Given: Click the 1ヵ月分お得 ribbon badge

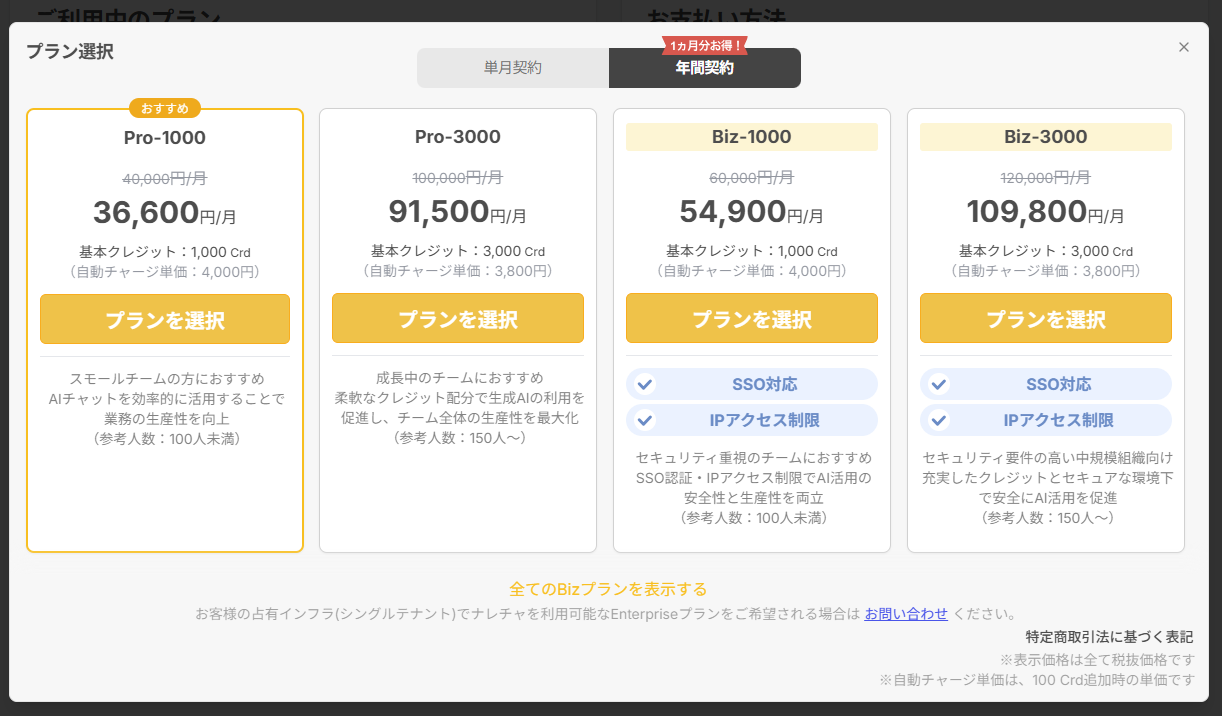Looking at the screenshot, I should pos(705,46).
